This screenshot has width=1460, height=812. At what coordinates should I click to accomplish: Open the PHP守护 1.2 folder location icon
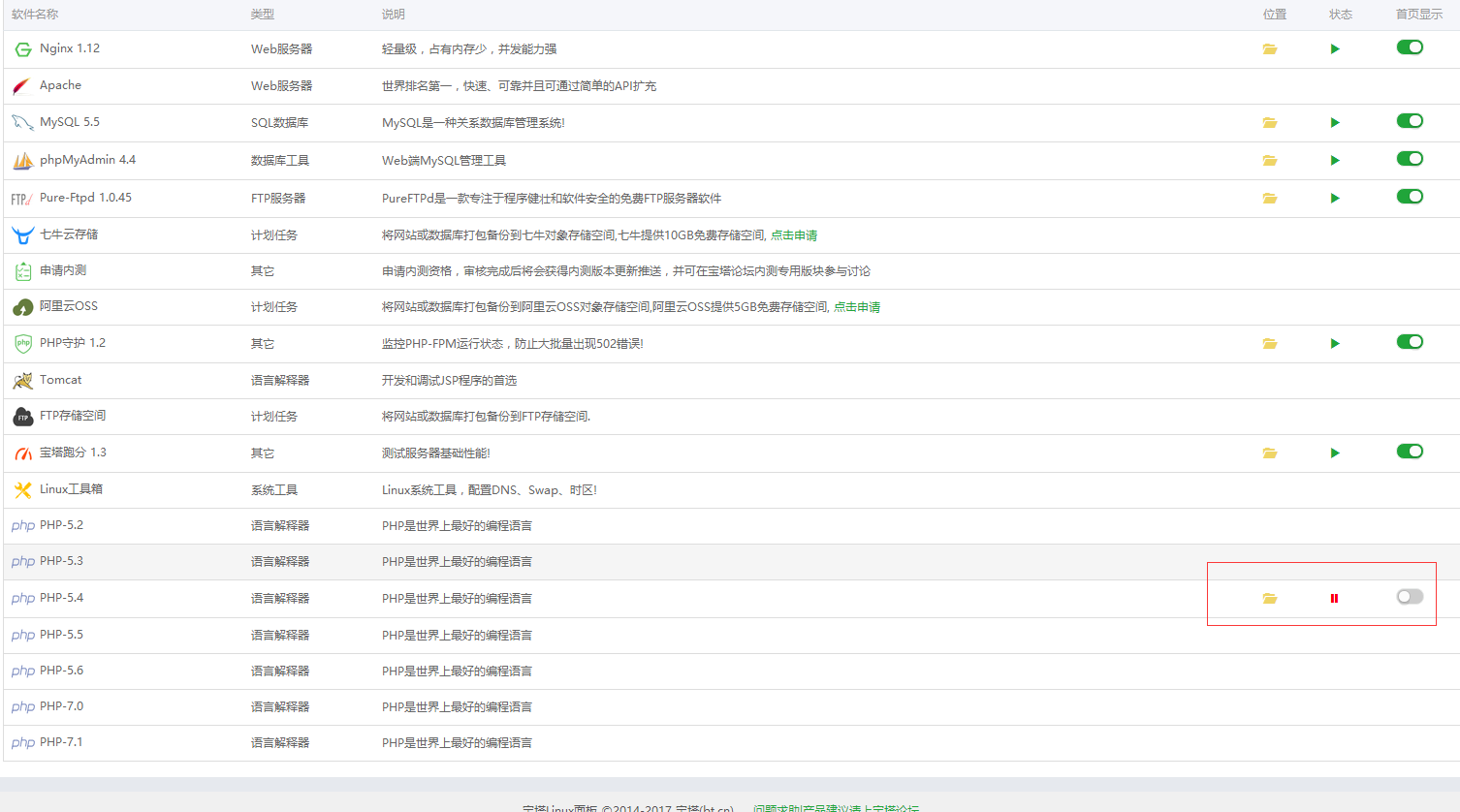coord(1269,344)
